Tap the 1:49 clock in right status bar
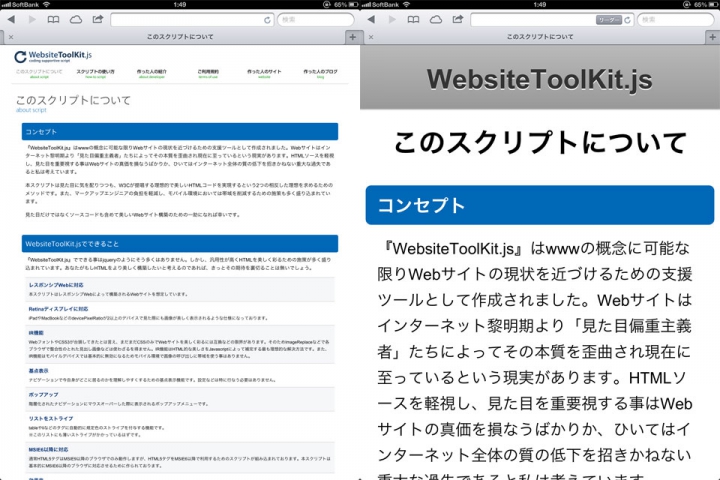Screen dimensions: 720x480 540,4
